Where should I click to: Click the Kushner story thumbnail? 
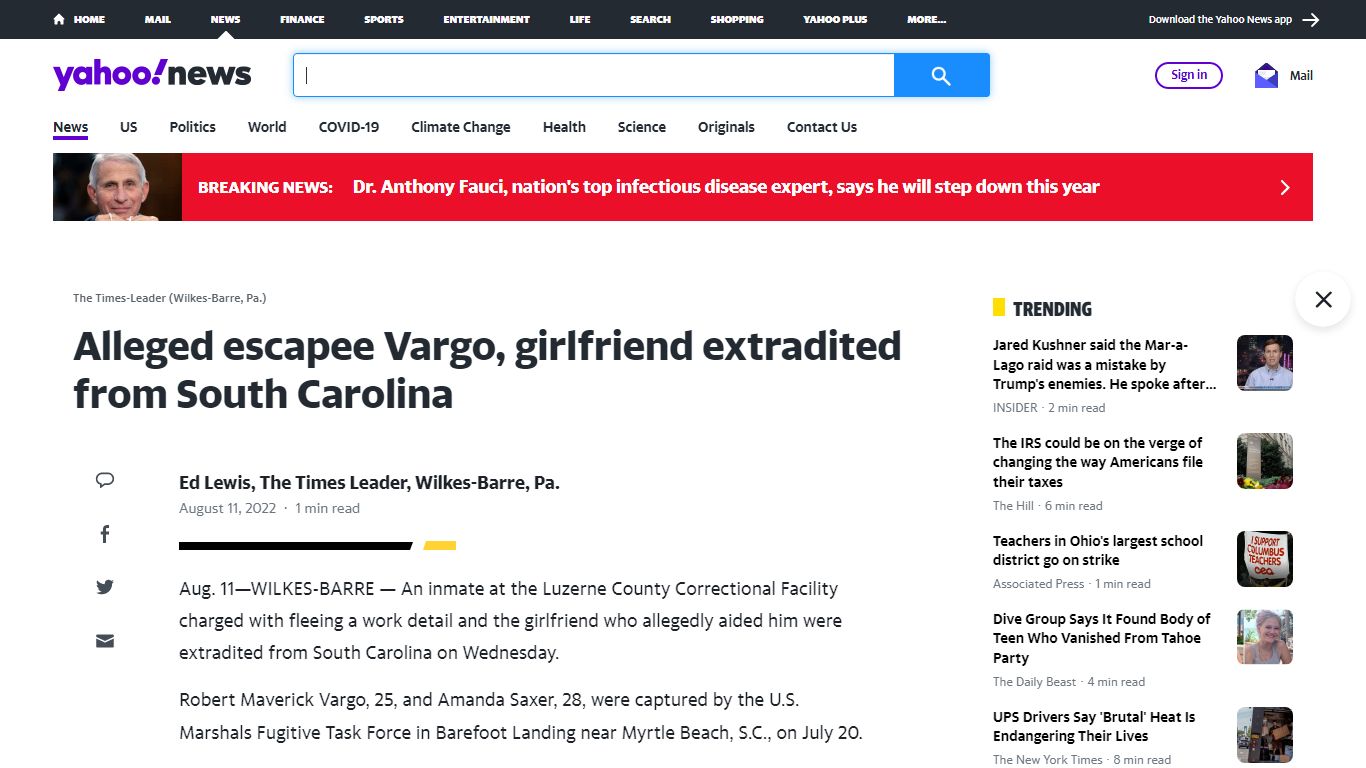(x=1265, y=363)
